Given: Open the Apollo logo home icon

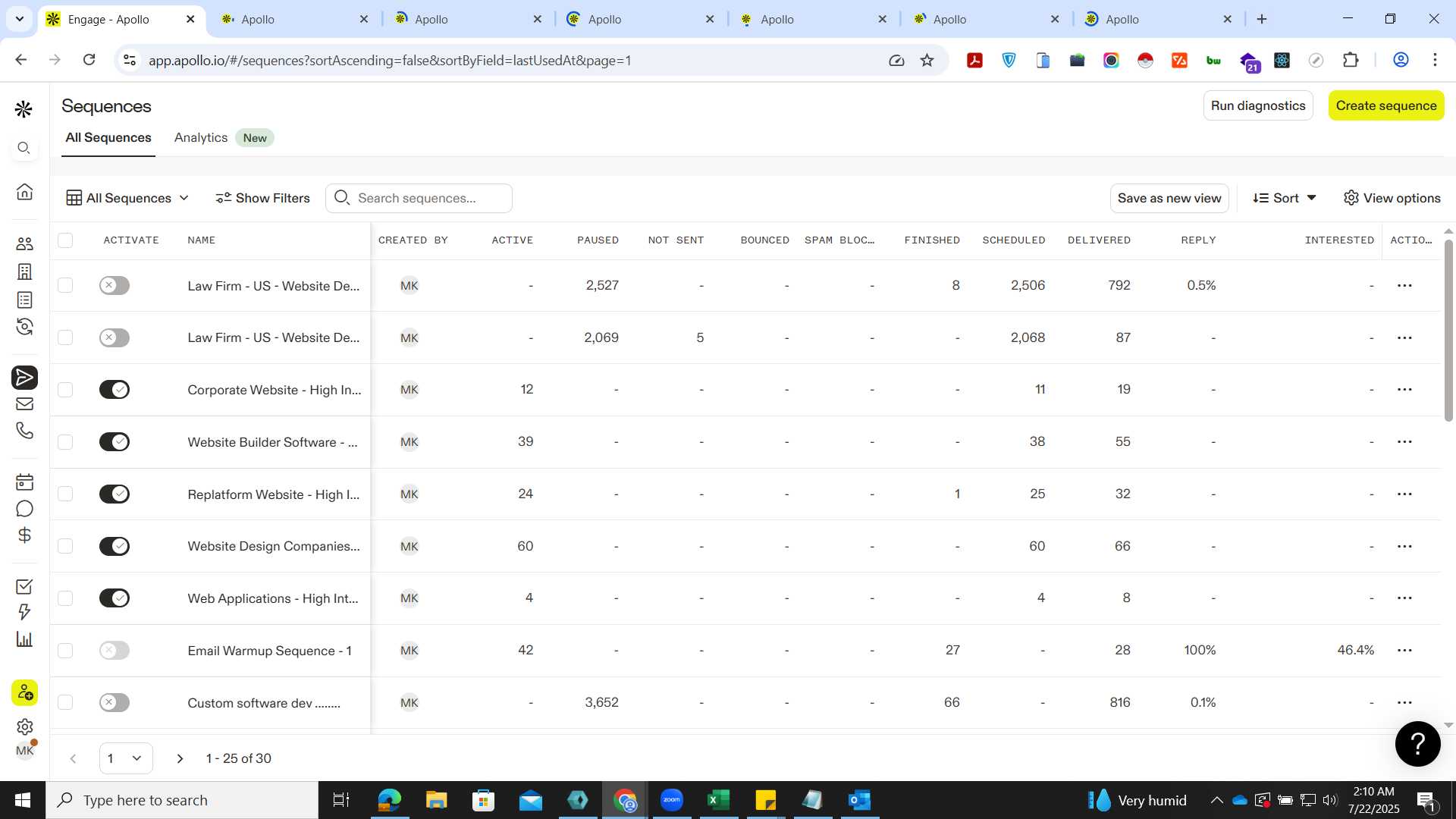Looking at the screenshot, I should (x=24, y=109).
